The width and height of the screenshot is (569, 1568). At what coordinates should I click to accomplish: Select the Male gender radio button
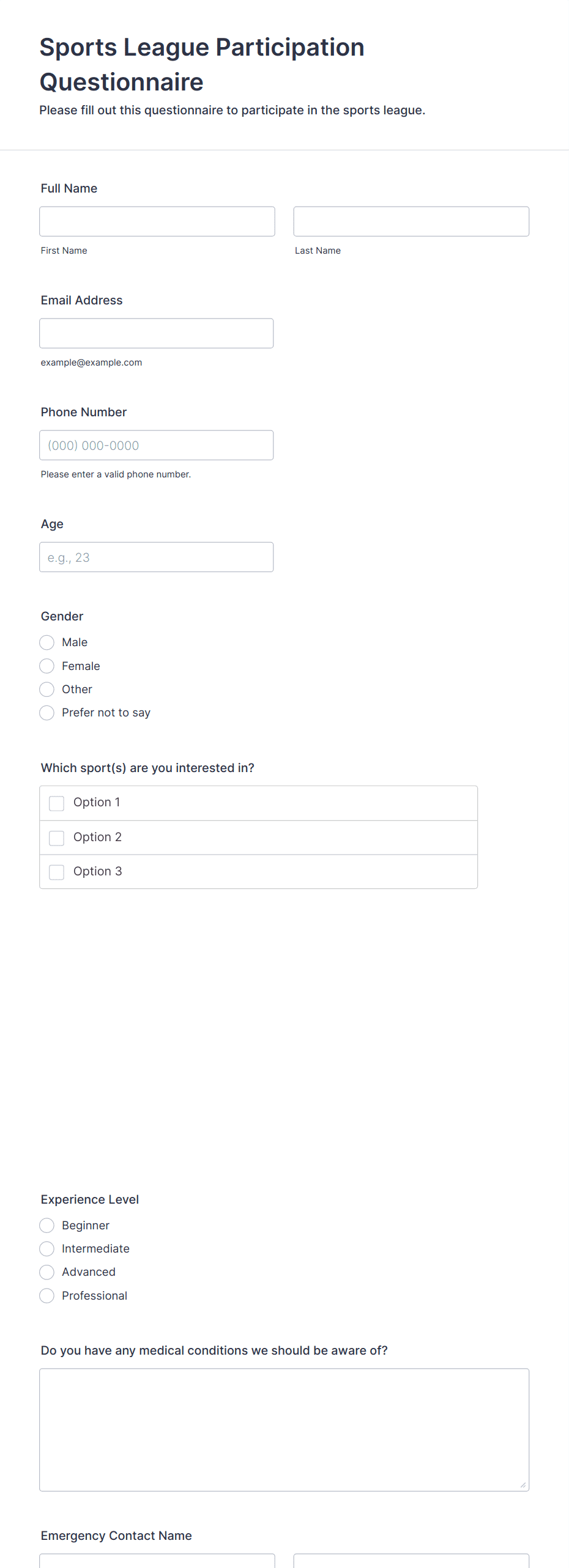click(47, 642)
